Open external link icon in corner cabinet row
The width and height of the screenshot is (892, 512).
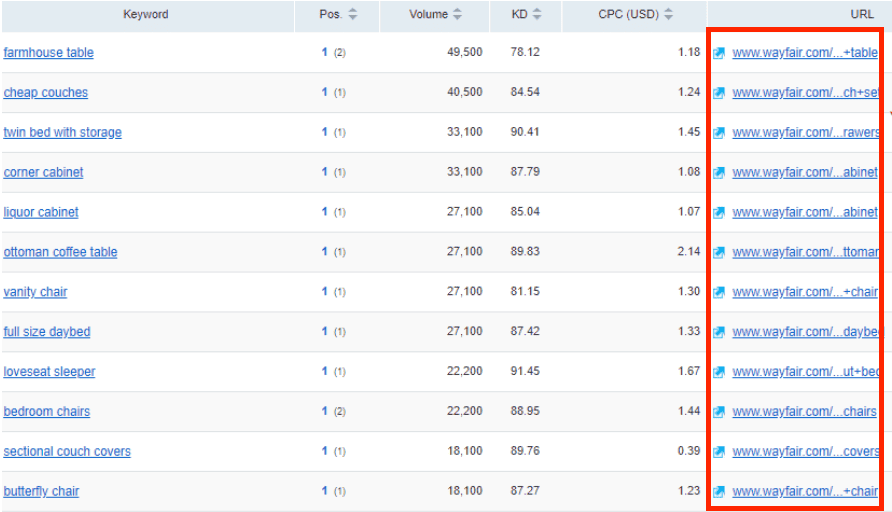(719, 173)
